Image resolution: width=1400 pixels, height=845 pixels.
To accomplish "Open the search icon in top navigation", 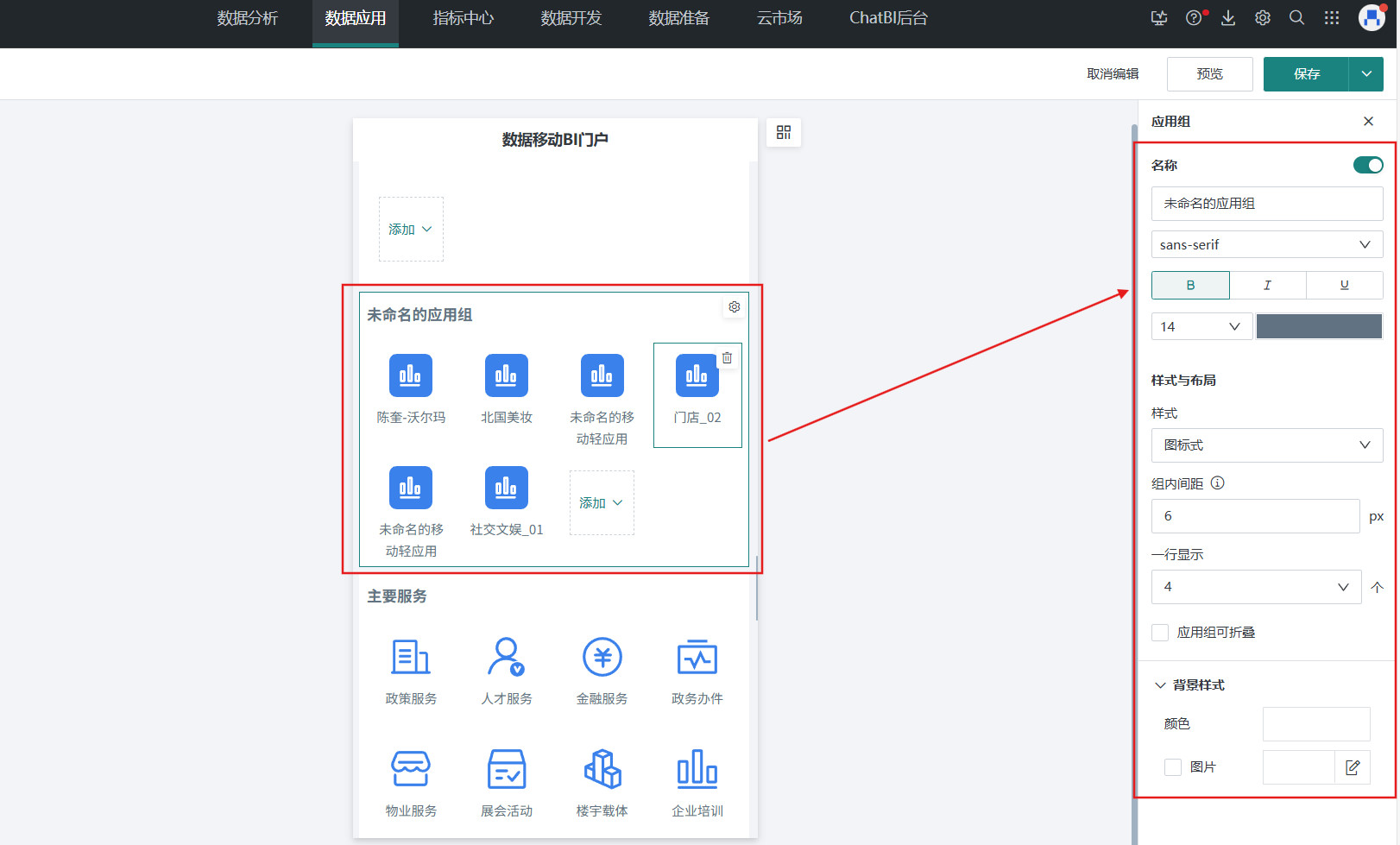I will click(x=1296, y=18).
